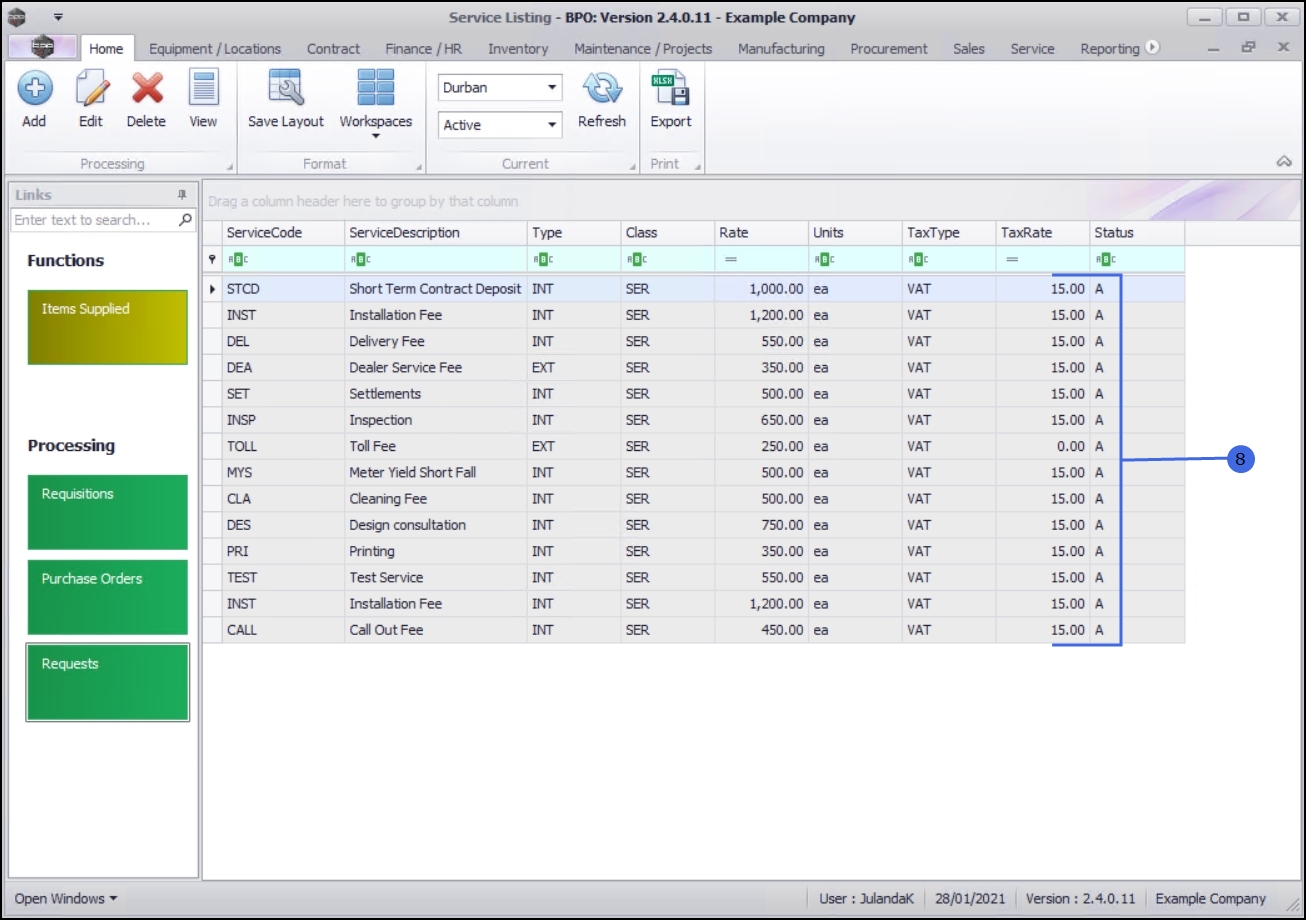This screenshot has width=1306, height=920.
Task: Click the Add service icon
Action: [34, 90]
